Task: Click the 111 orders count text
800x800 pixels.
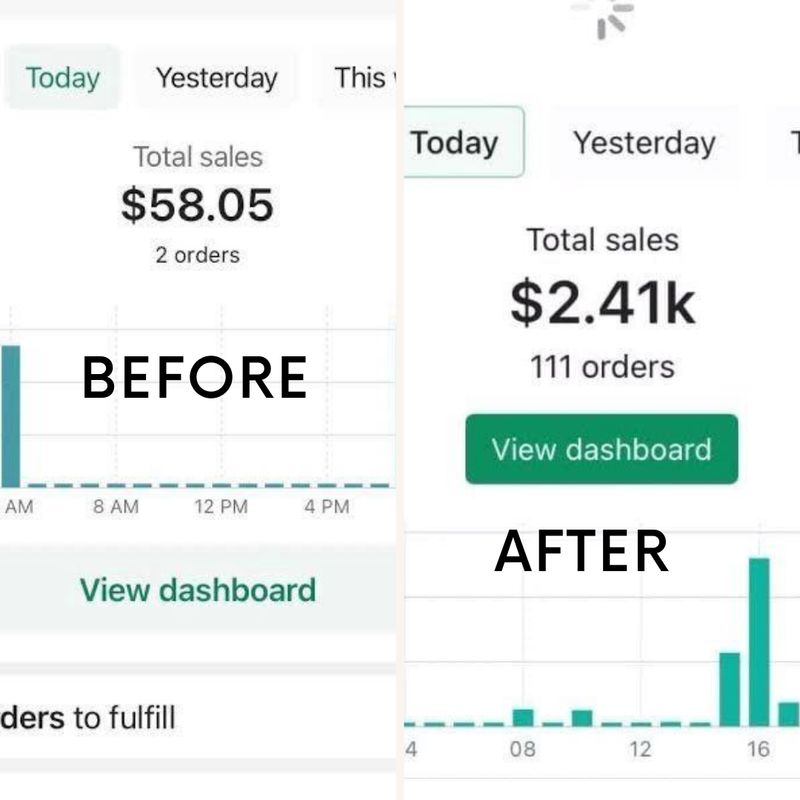Action: click(602, 367)
